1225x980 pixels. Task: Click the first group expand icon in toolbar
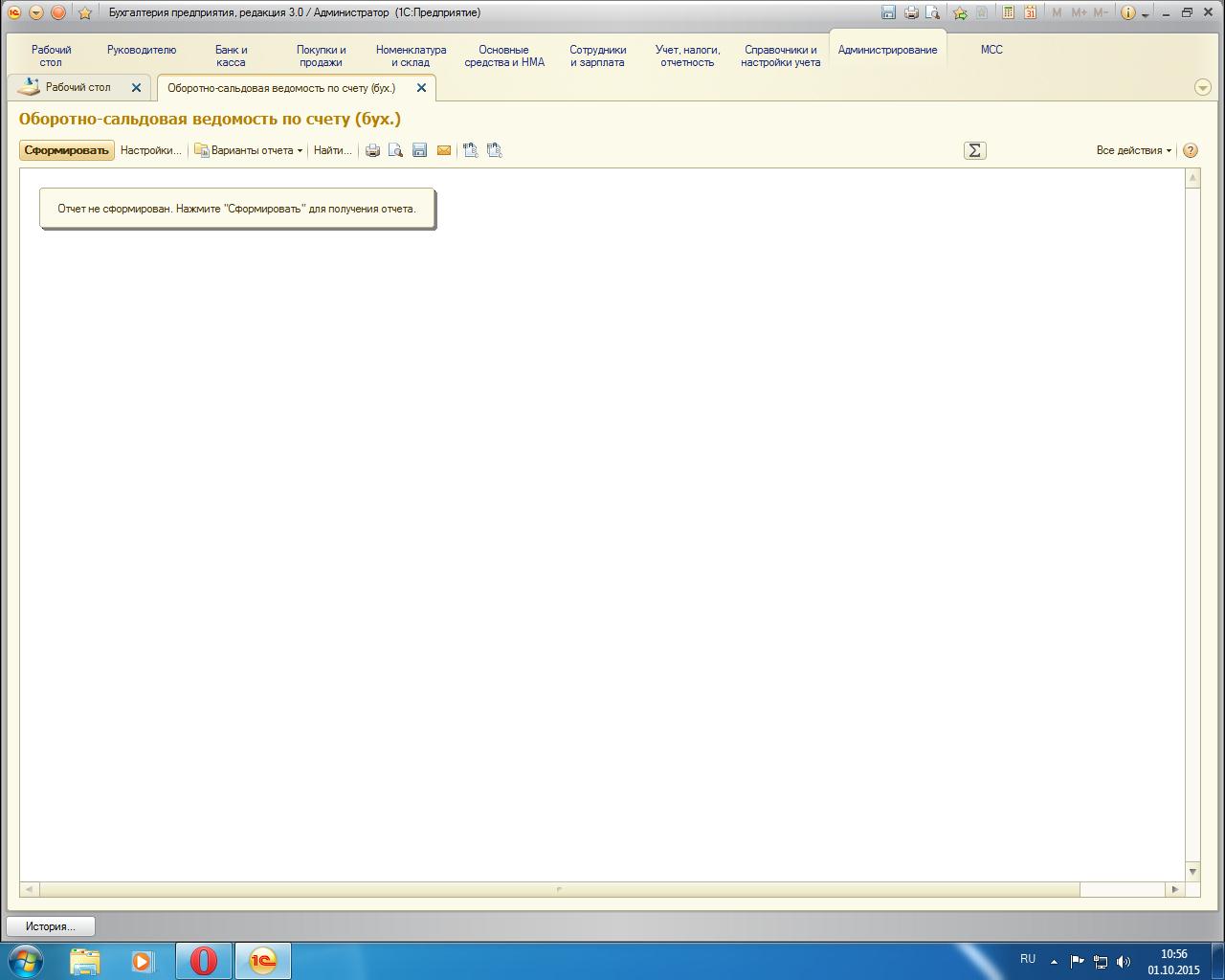tap(470, 150)
